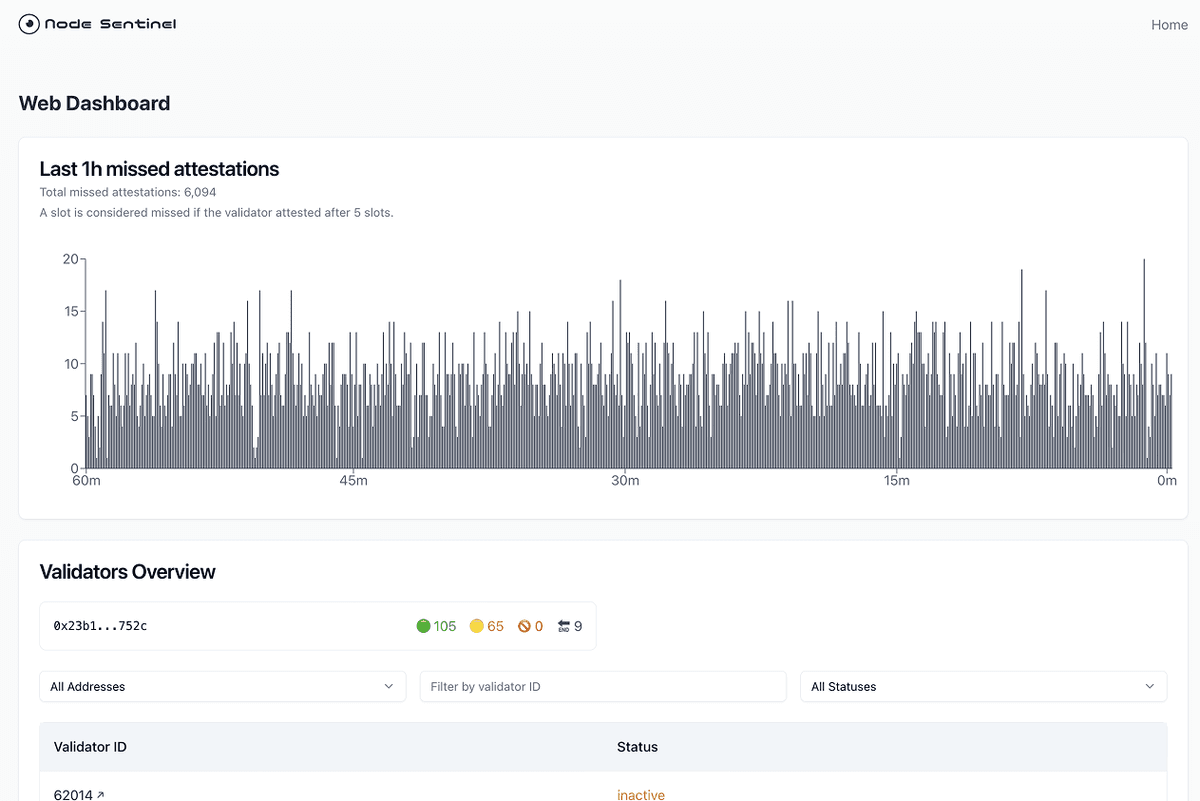Click the inactive status label for validator 62014
1200x801 pixels.
640,794
